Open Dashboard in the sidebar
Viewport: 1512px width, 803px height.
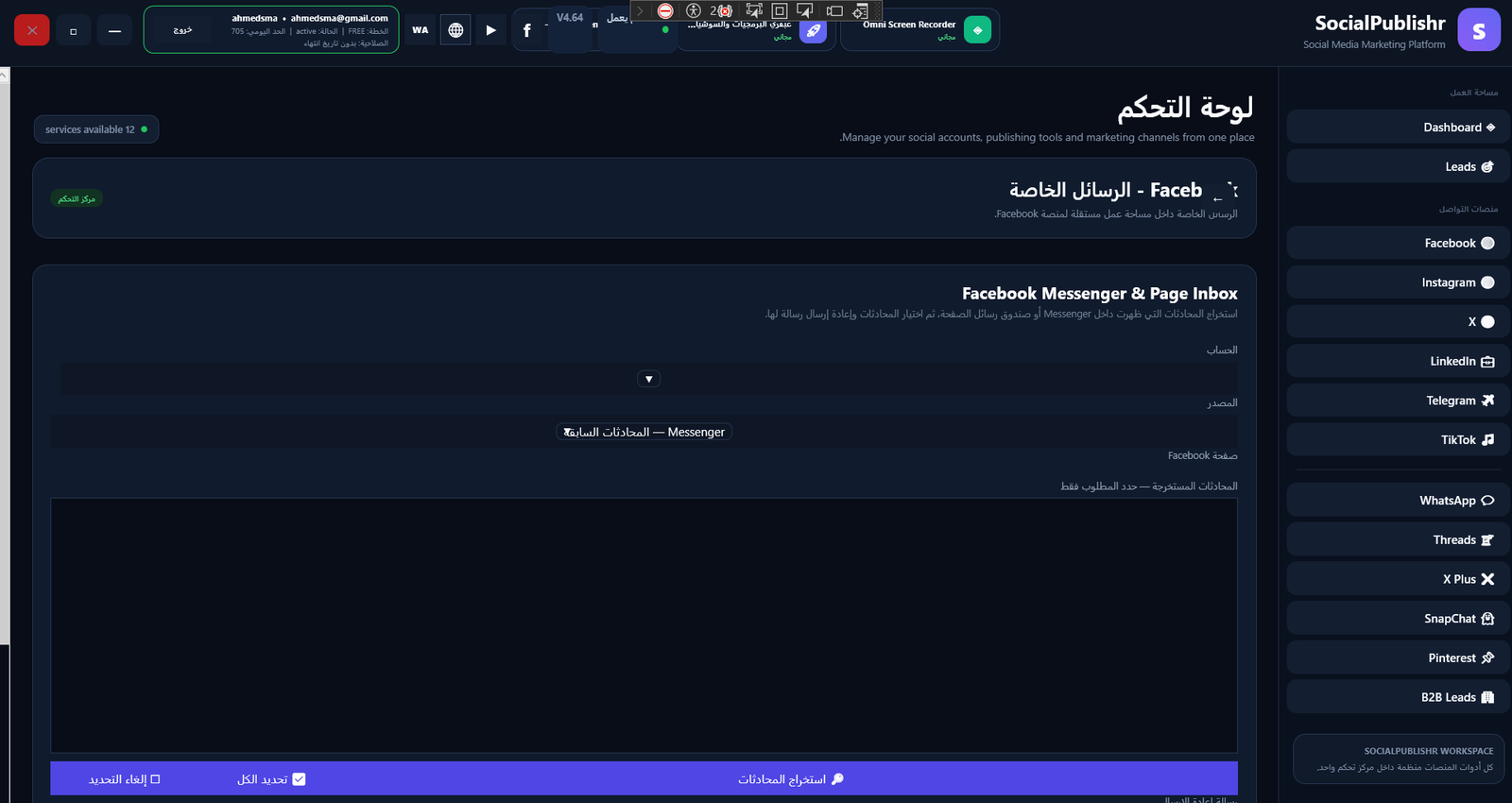pyautogui.click(x=1398, y=128)
